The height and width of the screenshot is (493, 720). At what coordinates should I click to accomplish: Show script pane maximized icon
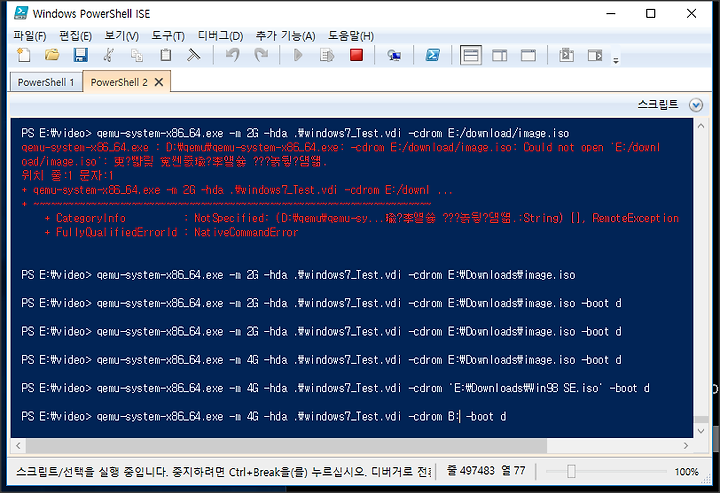pos(529,55)
